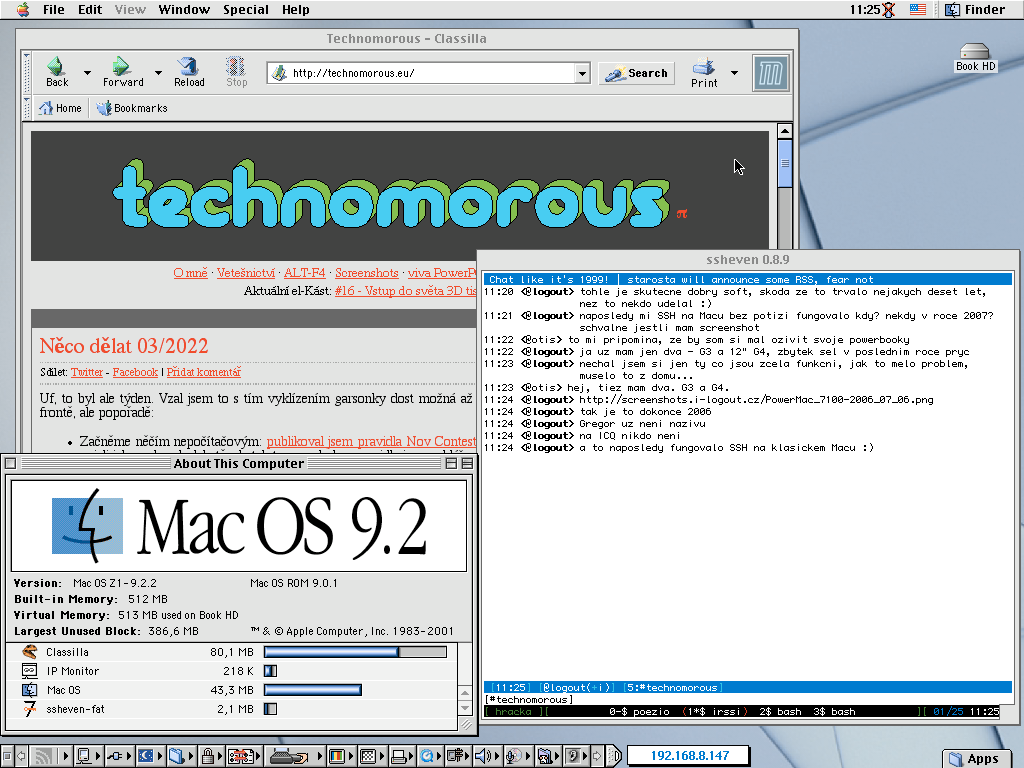Open the URL bar history dropdown
Viewport: 1024px width, 768px height.
pos(582,73)
